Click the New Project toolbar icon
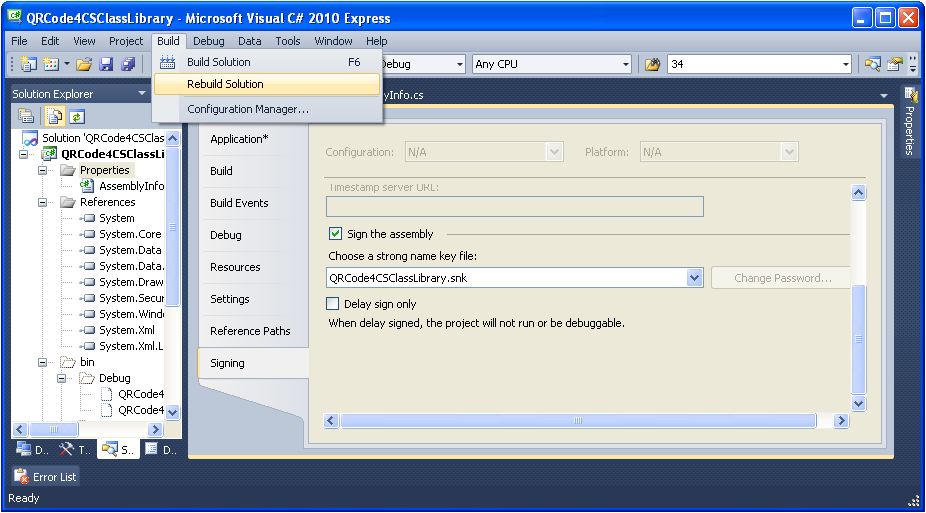This screenshot has width=926, height=513. pos(28,64)
